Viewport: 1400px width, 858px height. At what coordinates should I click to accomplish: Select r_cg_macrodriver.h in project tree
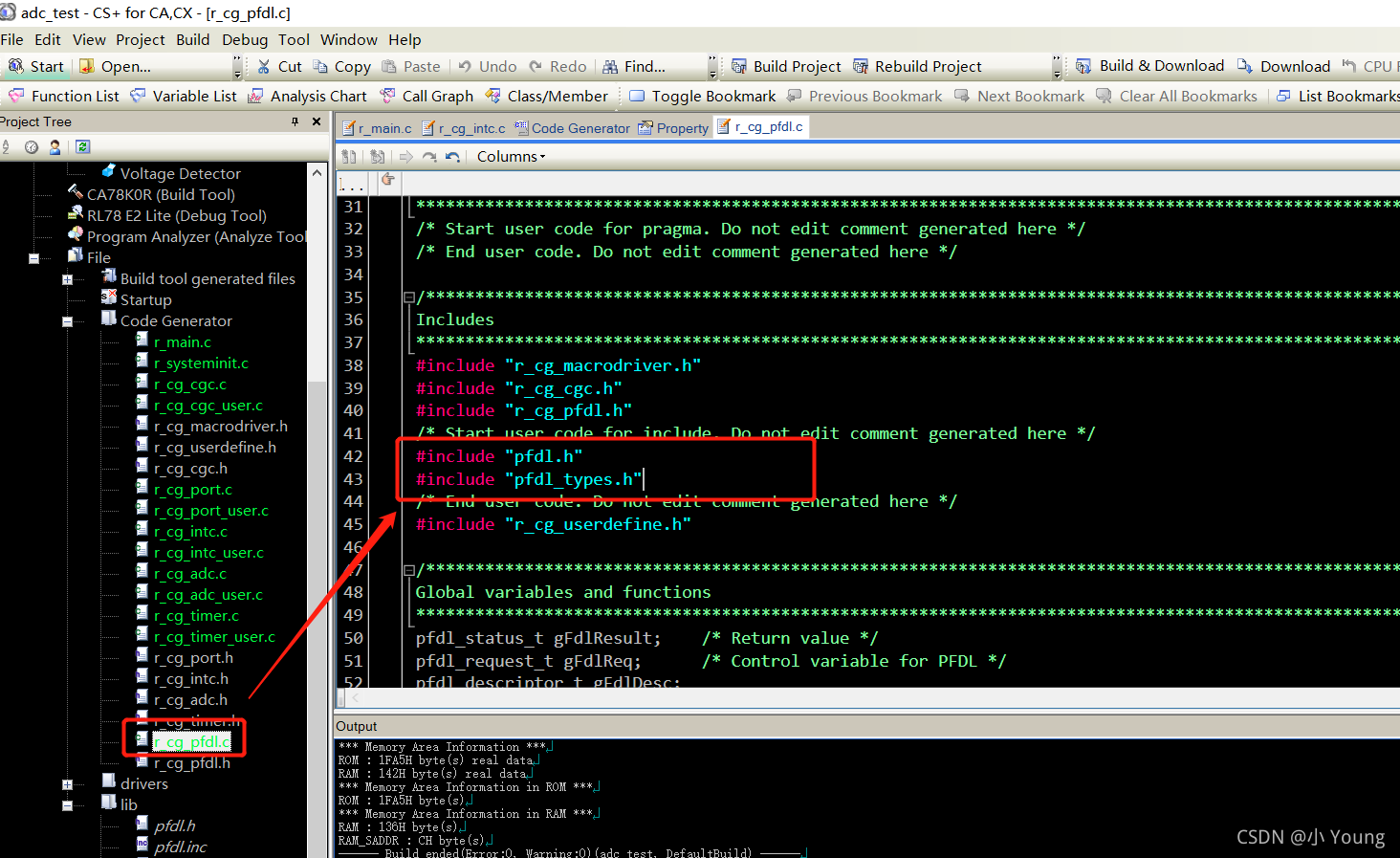click(221, 427)
